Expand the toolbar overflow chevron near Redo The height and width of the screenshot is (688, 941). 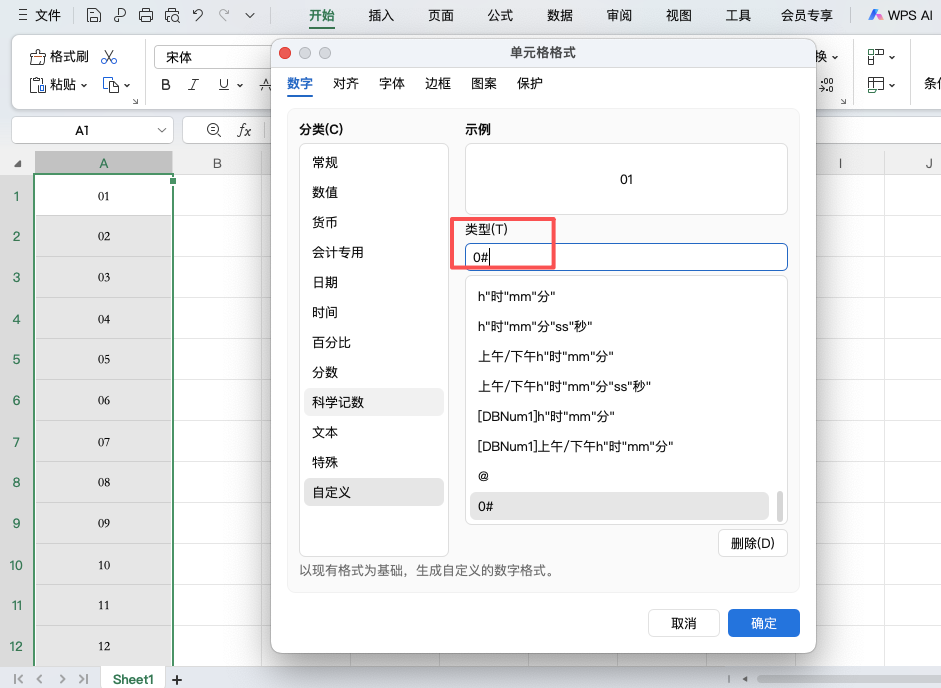tap(248, 16)
